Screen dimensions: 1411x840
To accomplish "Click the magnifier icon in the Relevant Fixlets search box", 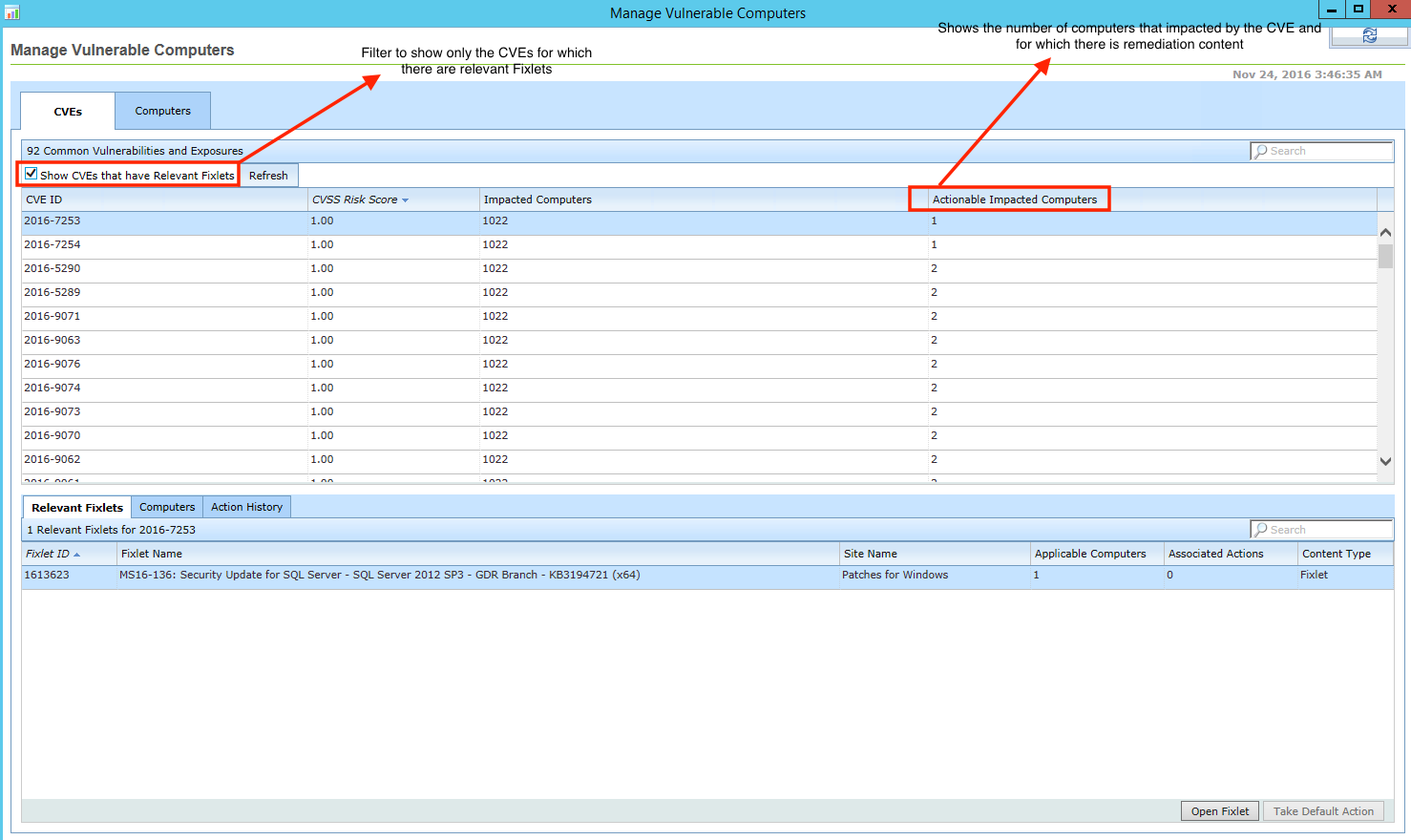I will [1261, 530].
